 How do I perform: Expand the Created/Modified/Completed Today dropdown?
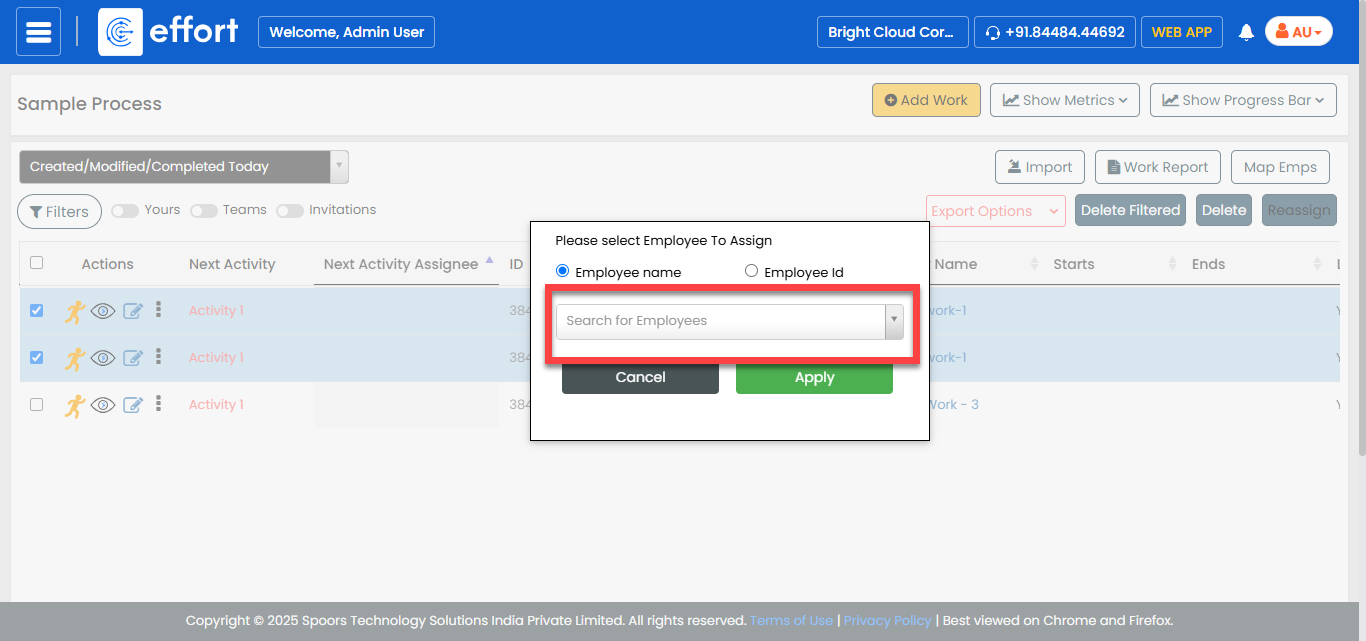(x=184, y=167)
